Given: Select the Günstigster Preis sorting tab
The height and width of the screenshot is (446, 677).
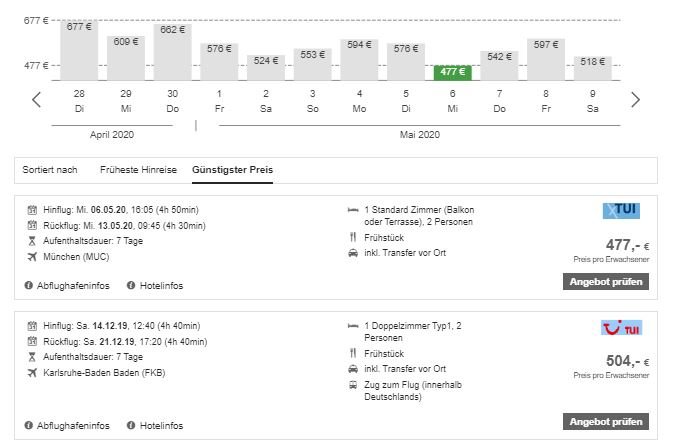Looking at the screenshot, I should 232,169.
